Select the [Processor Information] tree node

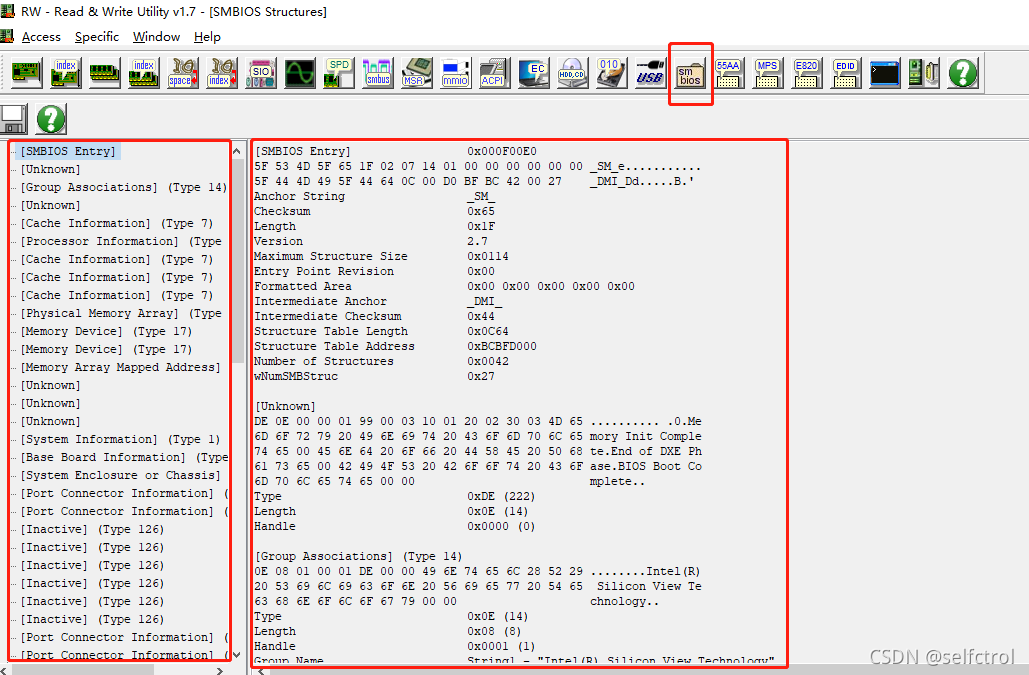(121, 241)
